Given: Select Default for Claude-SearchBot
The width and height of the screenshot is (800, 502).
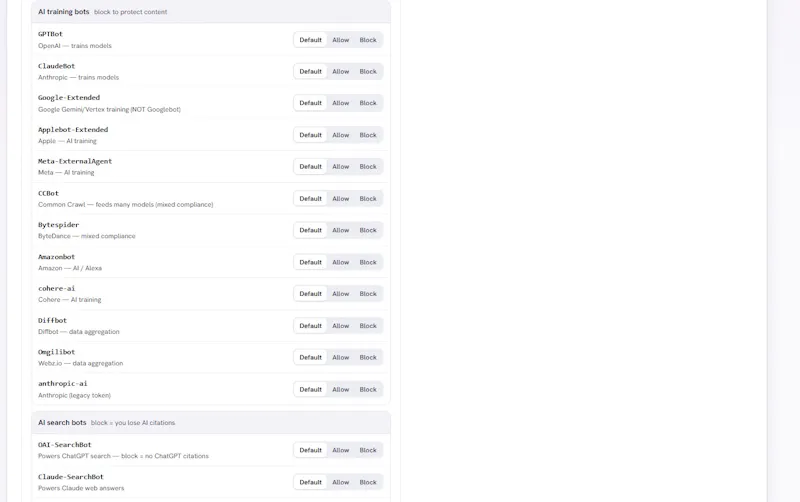Looking at the screenshot, I should coord(310,482).
